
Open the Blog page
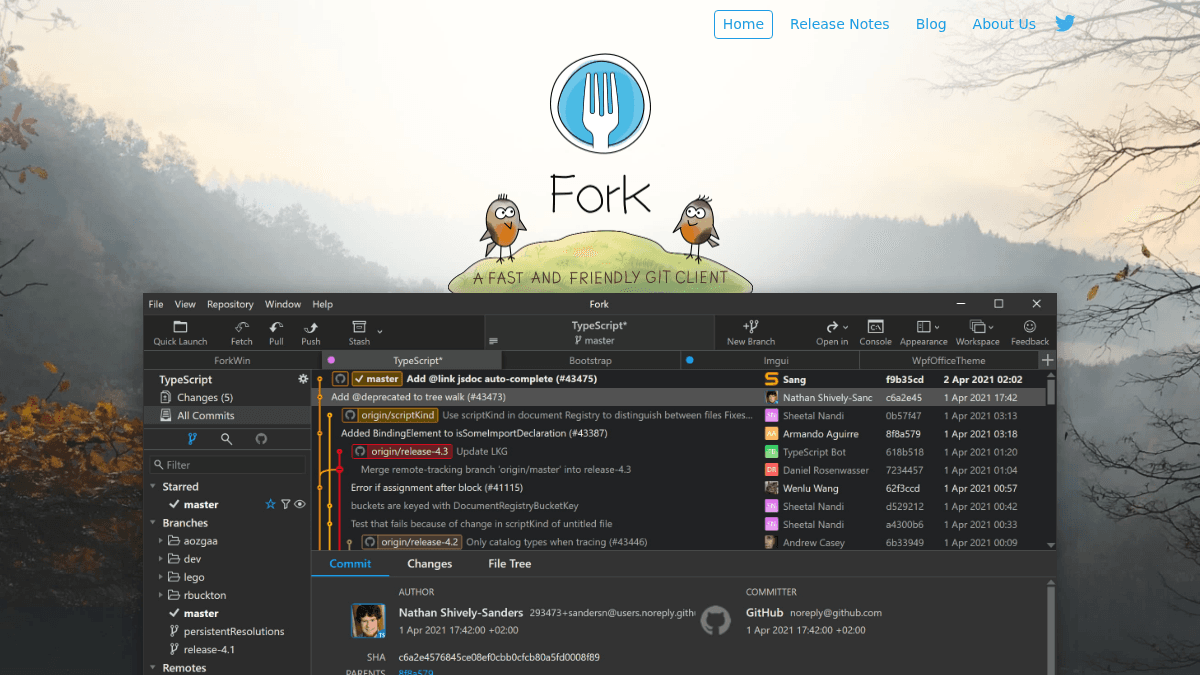pyautogui.click(x=931, y=24)
